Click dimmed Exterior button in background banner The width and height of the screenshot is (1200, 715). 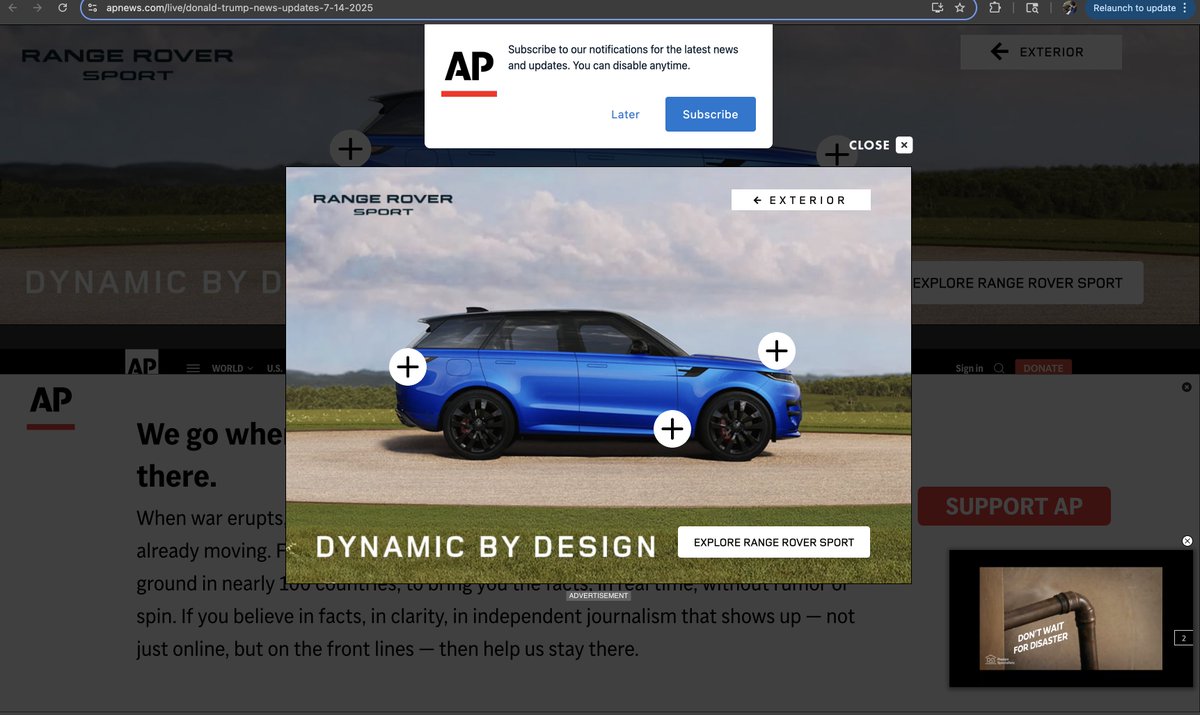click(1041, 52)
